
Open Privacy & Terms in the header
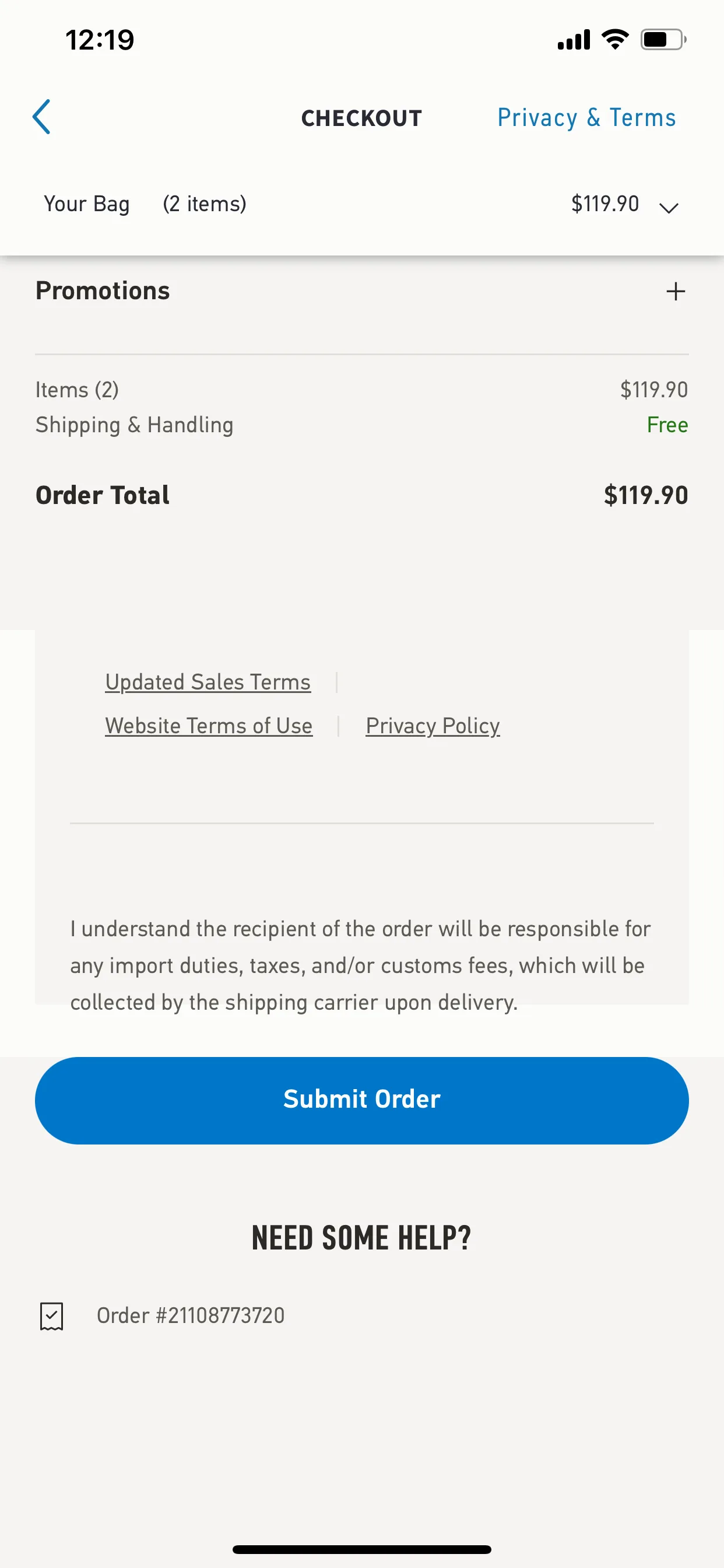[x=586, y=117]
